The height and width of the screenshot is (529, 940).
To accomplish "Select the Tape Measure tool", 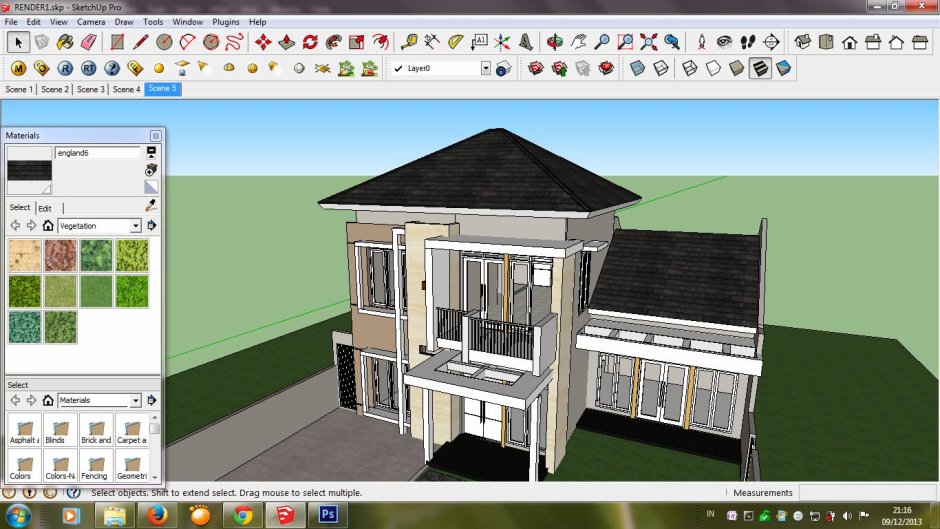I will click(x=409, y=42).
